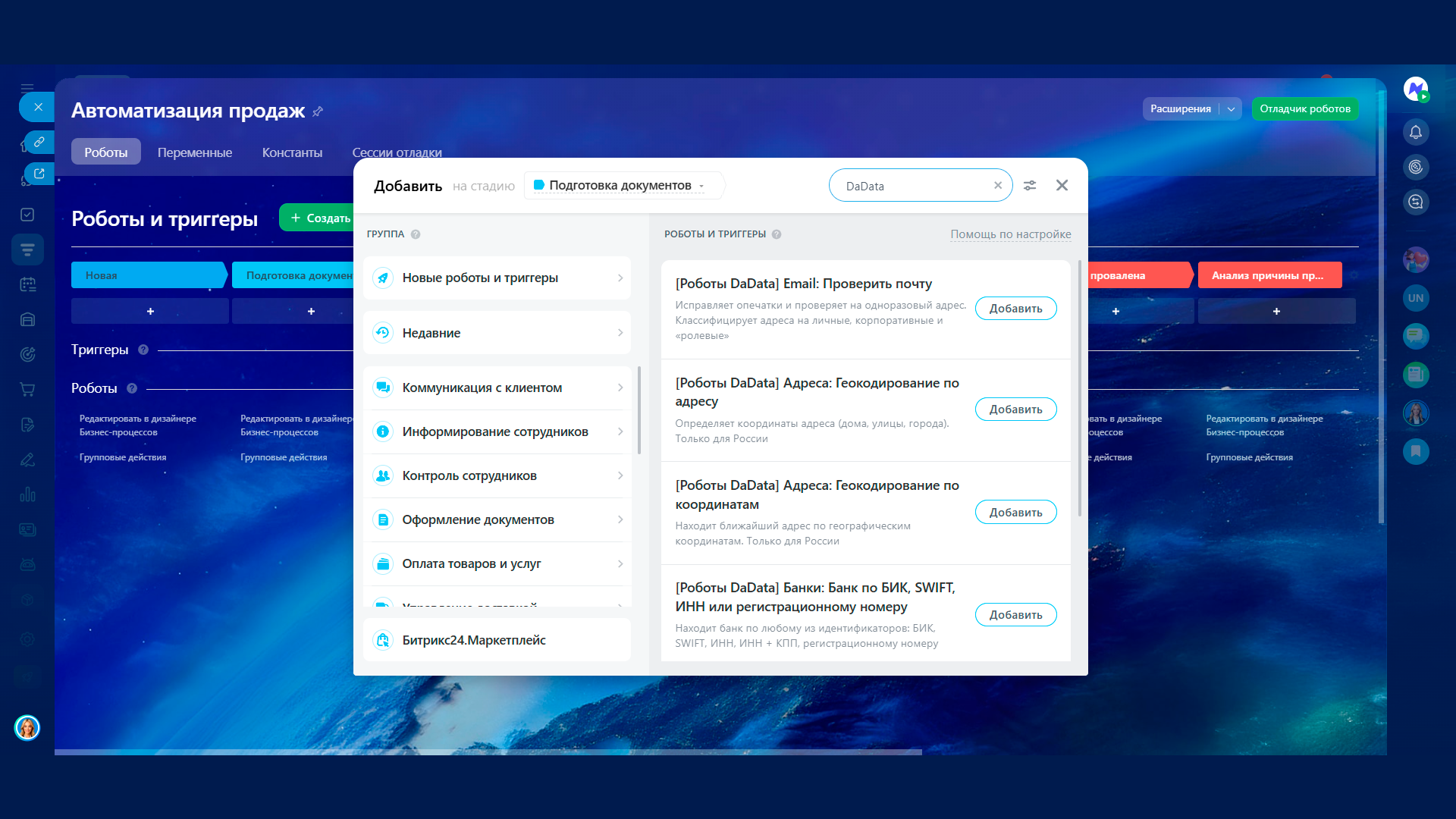This screenshot has width=1456, height=819.
Task: Click the notifications bell icon
Action: click(1415, 133)
